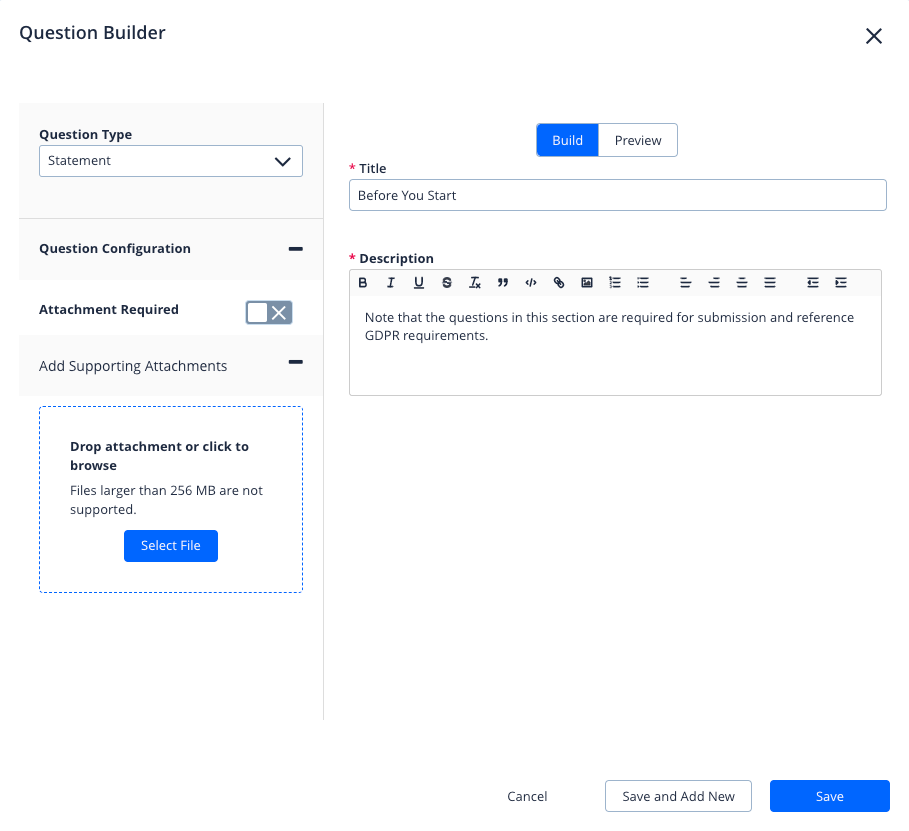Create a numbered list
Viewport: 909px width, 831px height.
[615, 283]
